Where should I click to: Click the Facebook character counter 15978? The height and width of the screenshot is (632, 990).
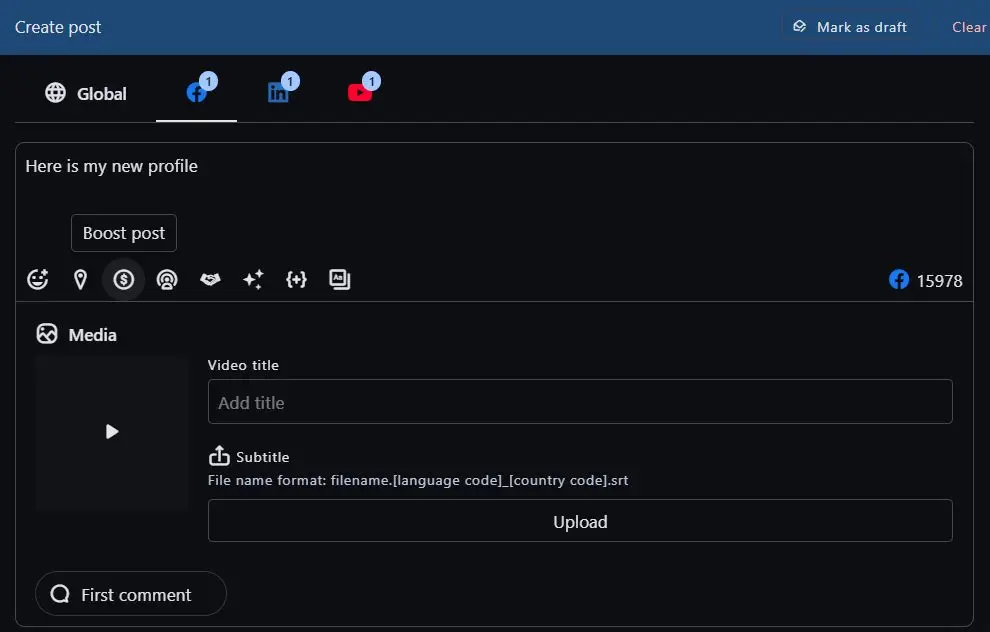[926, 280]
